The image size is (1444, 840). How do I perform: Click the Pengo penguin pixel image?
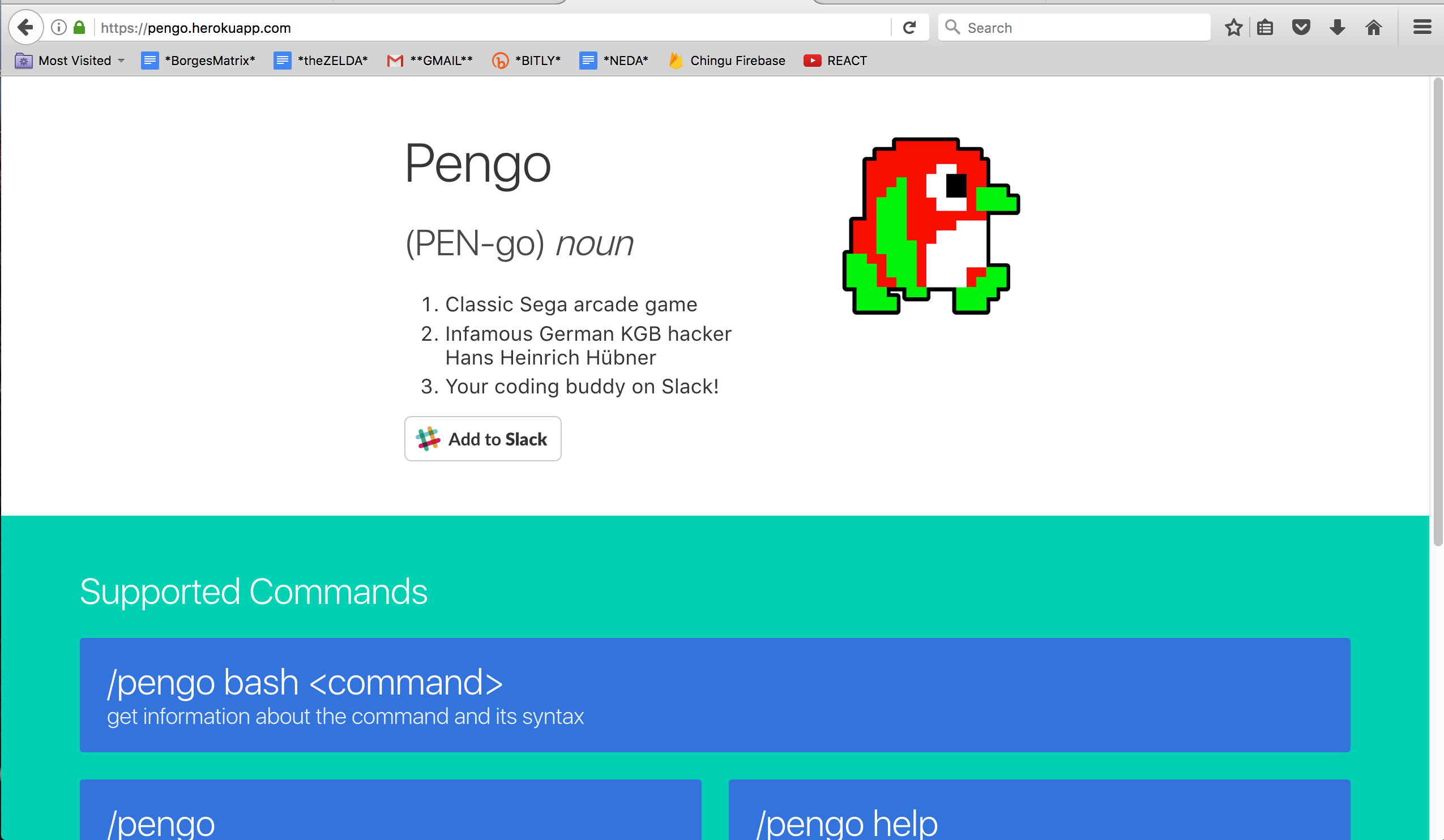(x=930, y=226)
